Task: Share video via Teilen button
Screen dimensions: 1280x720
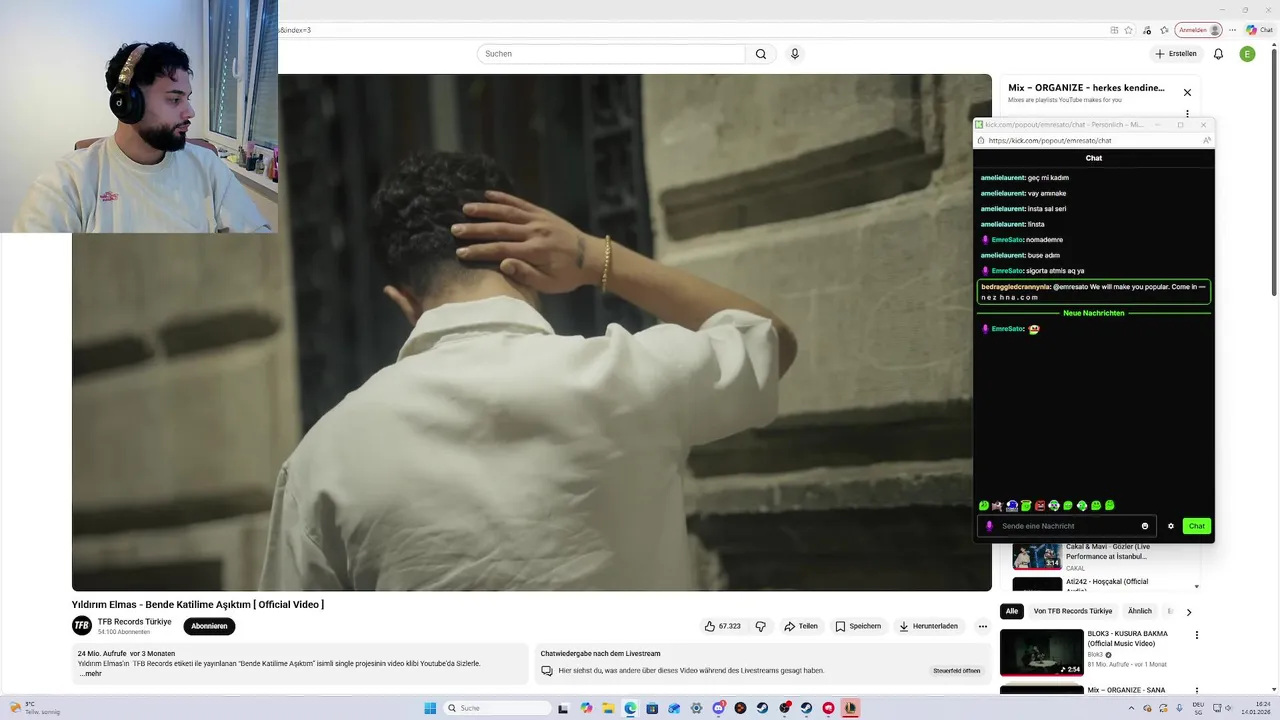Action: (801, 626)
